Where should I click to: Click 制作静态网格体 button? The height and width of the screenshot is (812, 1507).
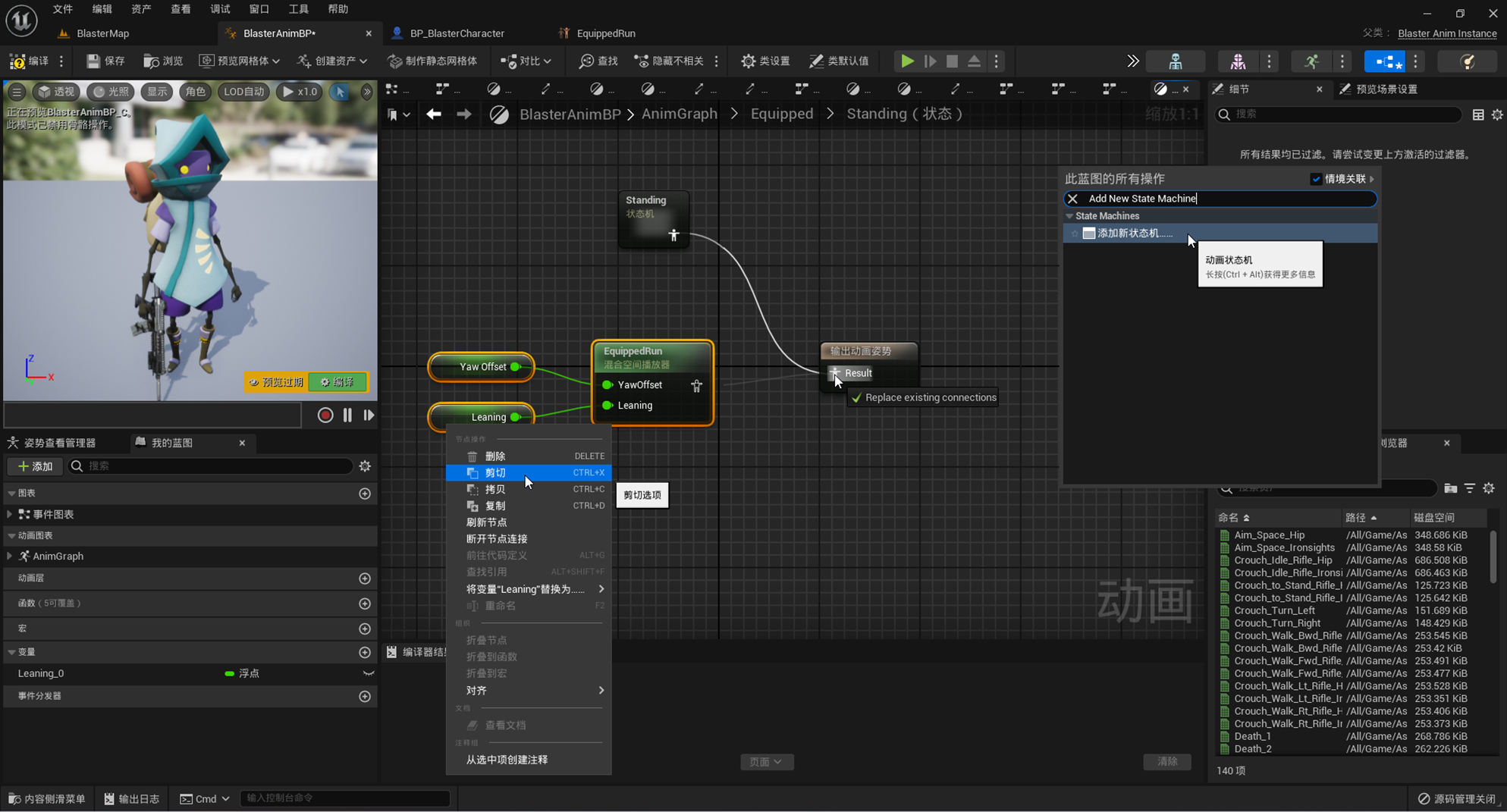(x=432, y=61)
